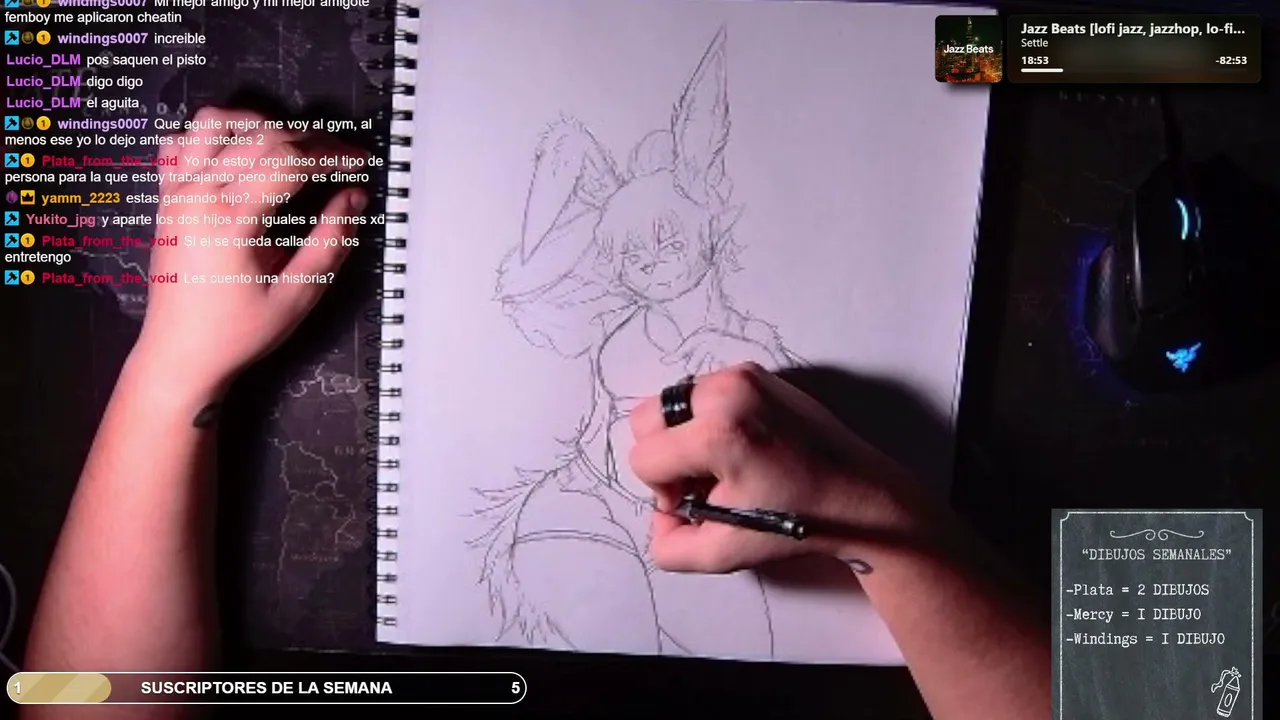The height and width of the screenshot is (720, 1280).
Task: Click the "DIBUJOS SEMANALES" heading
Action: 1157,554
